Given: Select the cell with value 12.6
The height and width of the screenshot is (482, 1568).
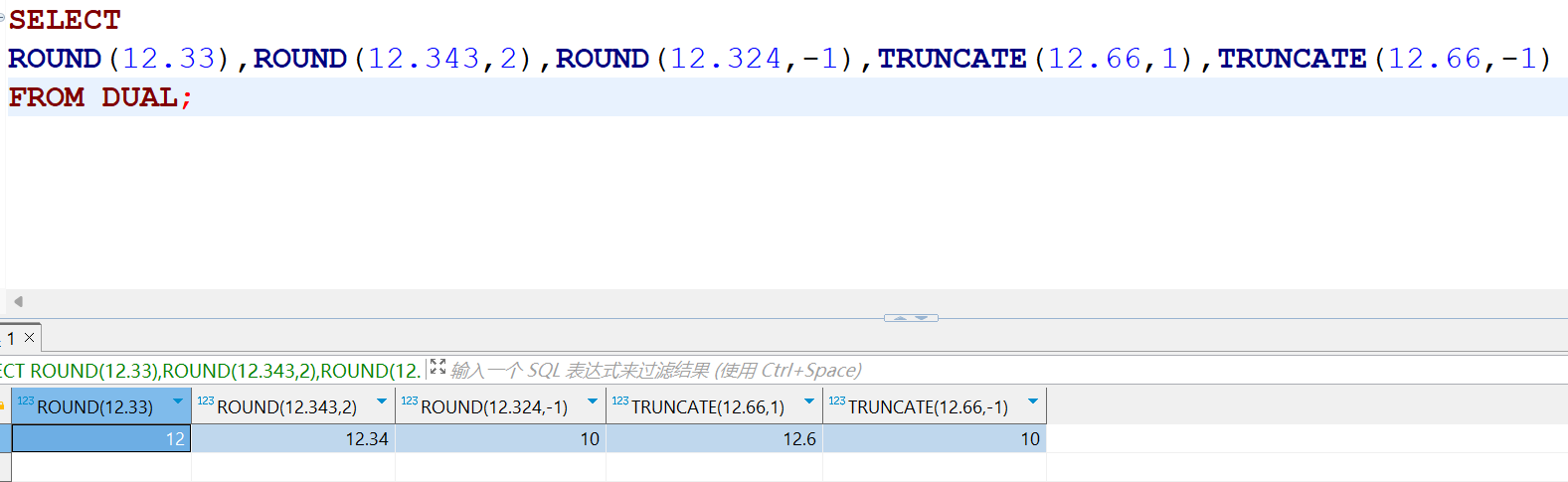Looking at the screenshot, I should (x=714, y=439).
